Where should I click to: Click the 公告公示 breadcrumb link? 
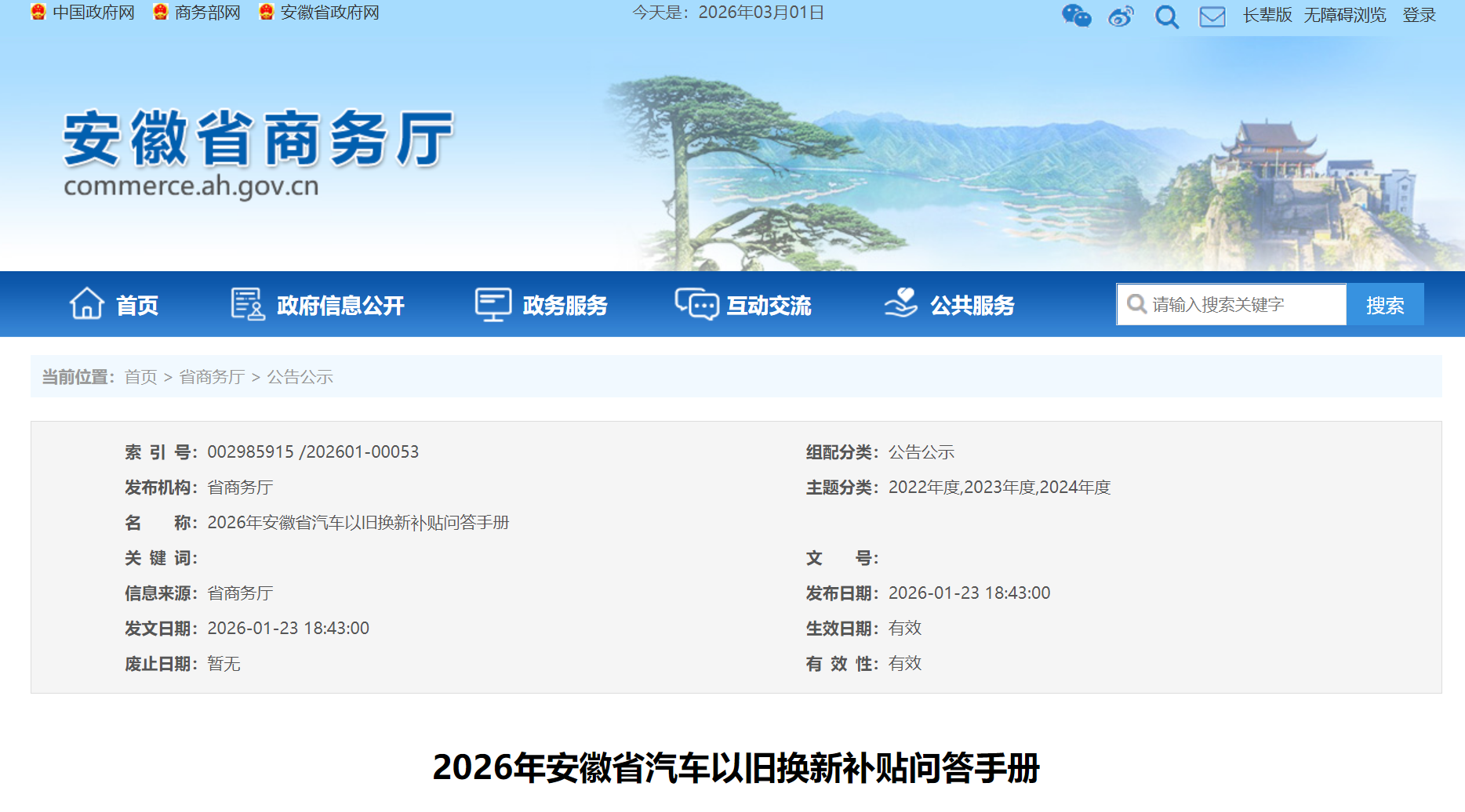[300, 377]
